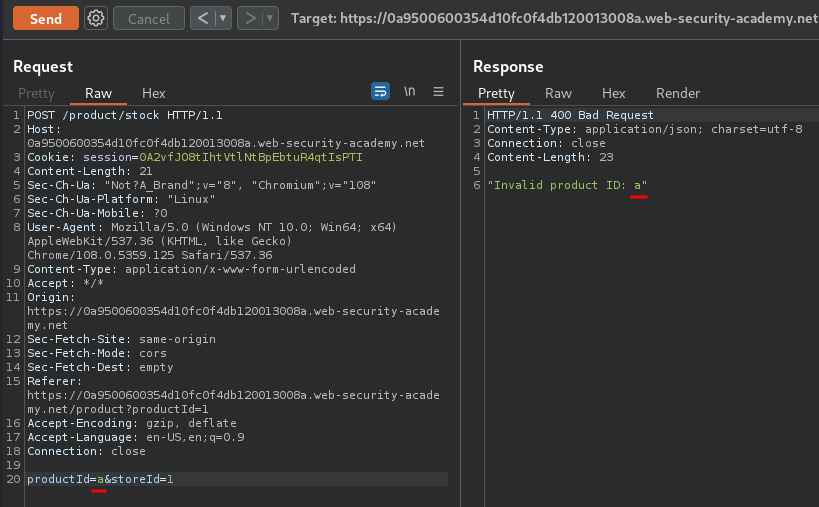
Task: Toggle line wrap icon in the Request panel
Action: pyautogui.click(x=380, y=91)
